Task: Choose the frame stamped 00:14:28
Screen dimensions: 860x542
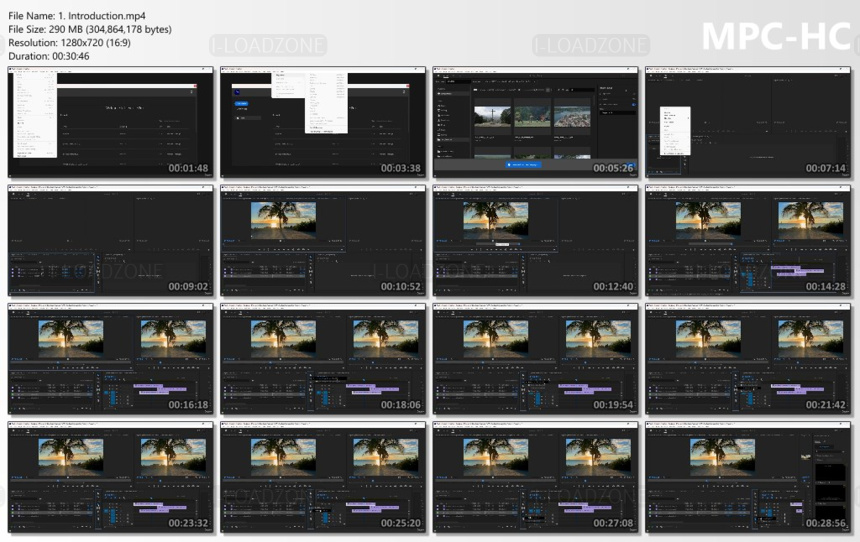Action: point(748,241)
